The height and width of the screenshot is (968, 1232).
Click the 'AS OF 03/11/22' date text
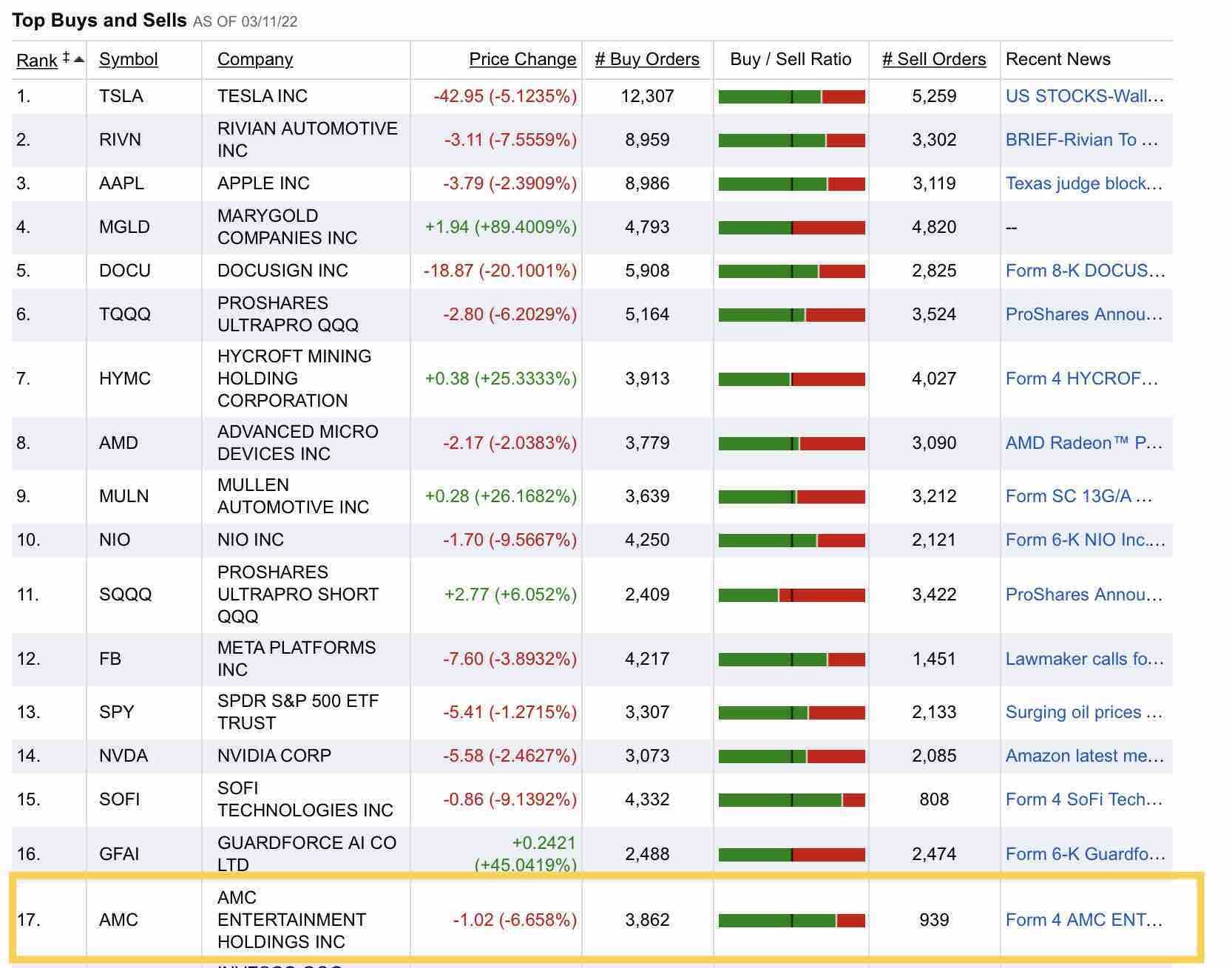pyautogui.click(x=246, y=21)
